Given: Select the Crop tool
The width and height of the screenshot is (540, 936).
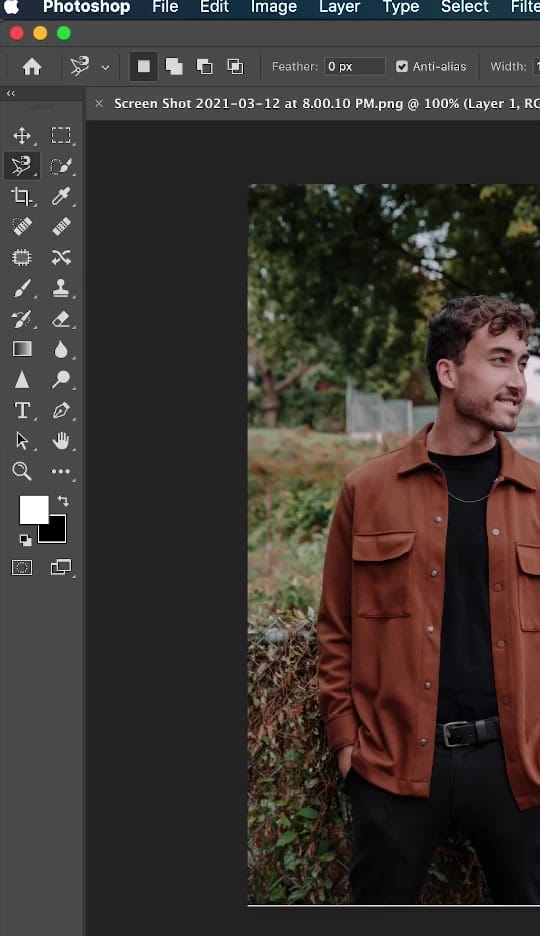Looking at the screenshot, I should [x=22, y=196].
